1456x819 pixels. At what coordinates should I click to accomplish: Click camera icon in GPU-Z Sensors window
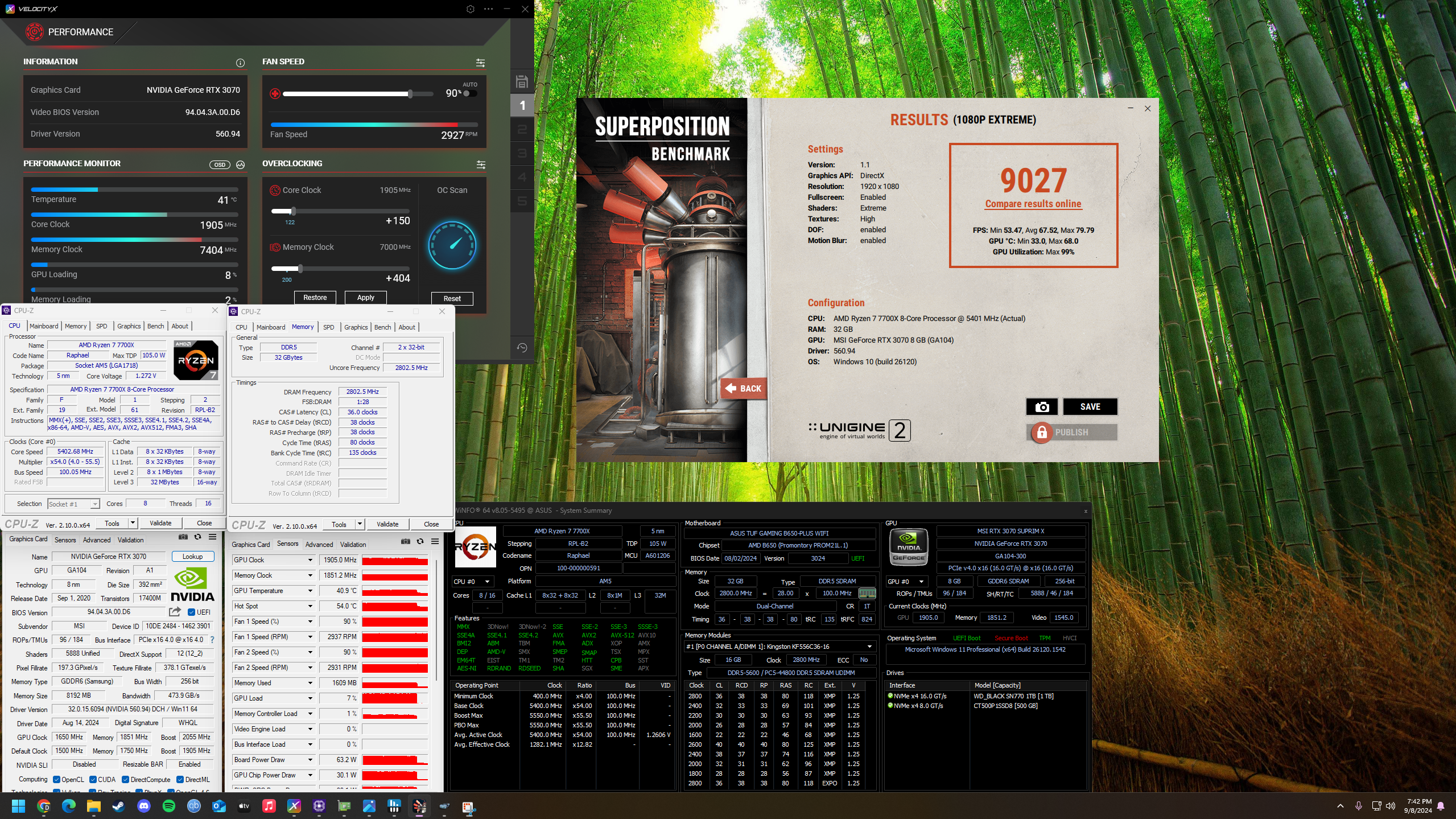405,542
